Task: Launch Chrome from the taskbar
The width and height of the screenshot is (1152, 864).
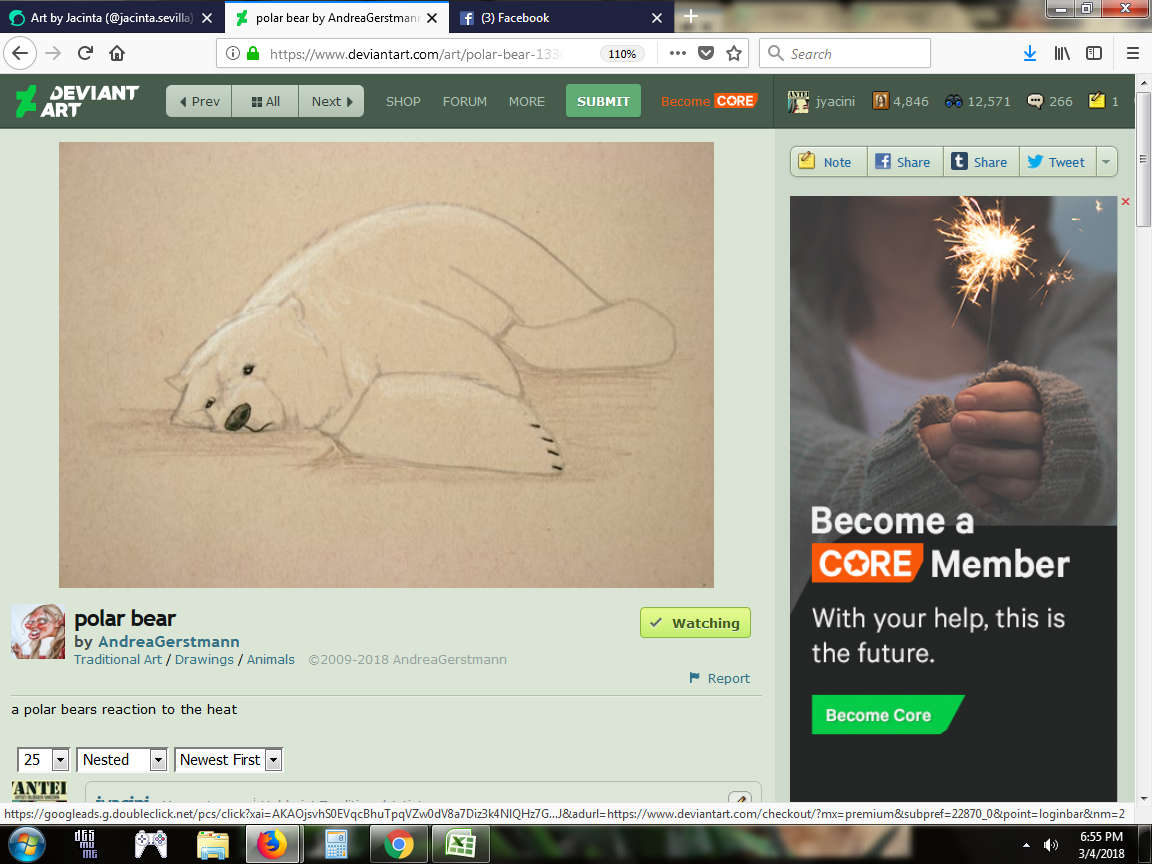Action: (398, 844)
